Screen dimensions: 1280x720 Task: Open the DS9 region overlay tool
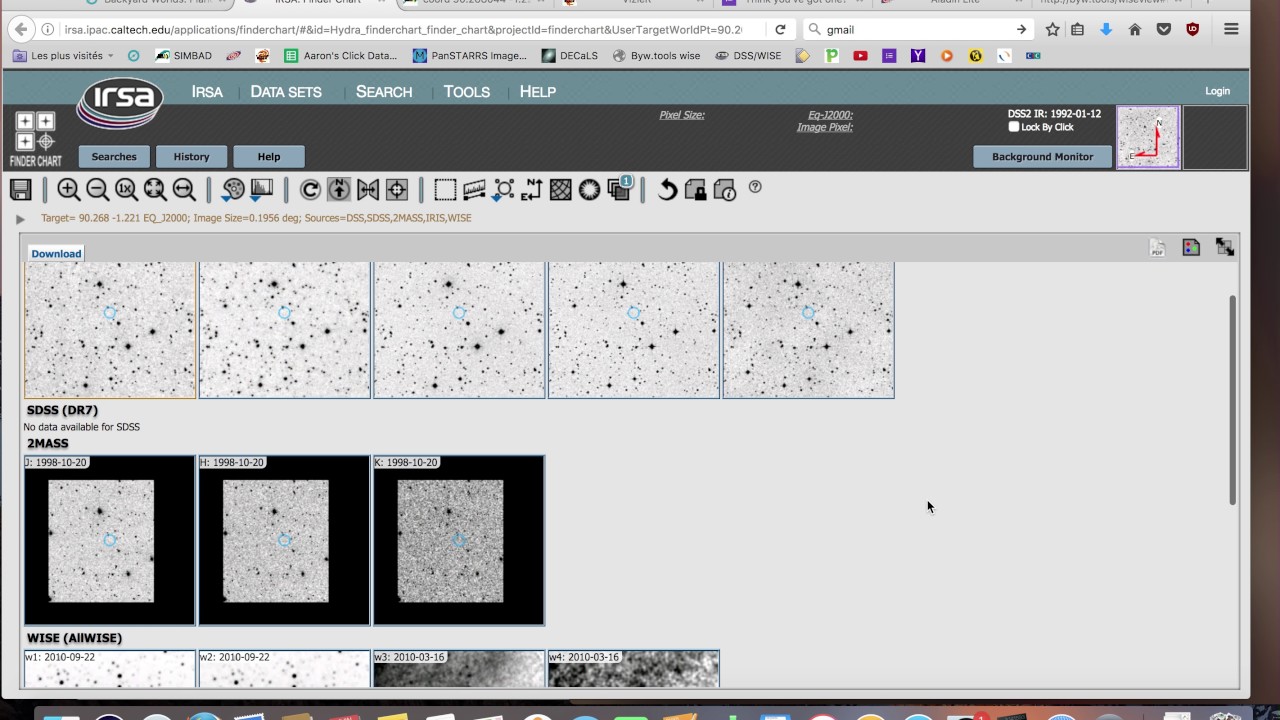[x=590, y=189]
